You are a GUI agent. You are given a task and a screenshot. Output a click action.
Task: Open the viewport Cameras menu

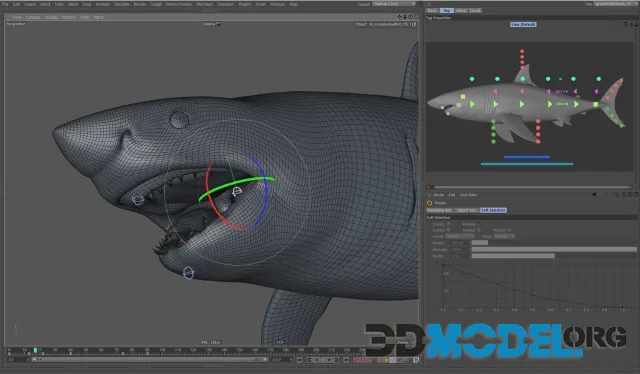[x=33, y=17]
